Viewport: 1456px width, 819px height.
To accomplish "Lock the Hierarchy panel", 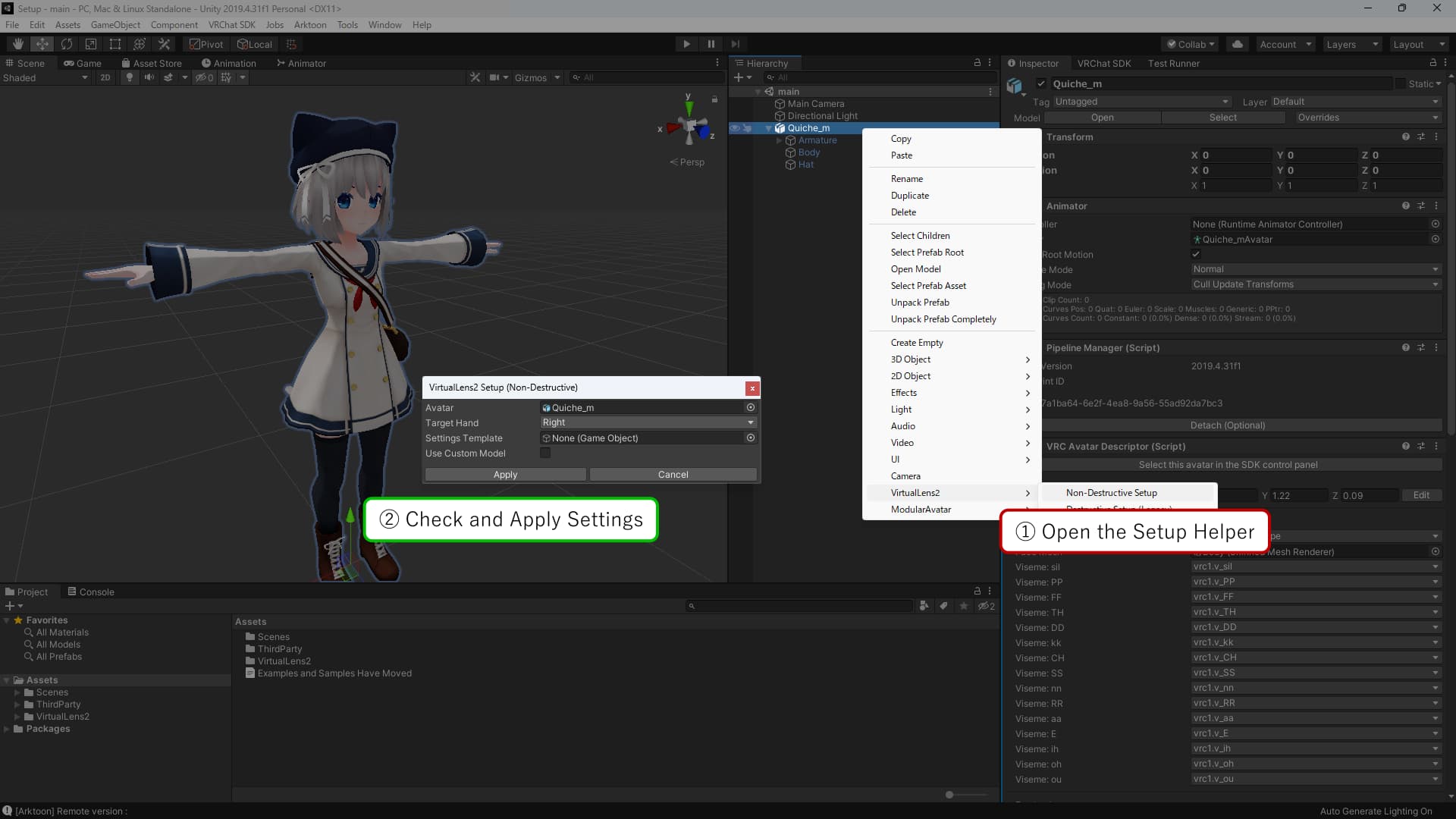I will [x=977, y=62].
